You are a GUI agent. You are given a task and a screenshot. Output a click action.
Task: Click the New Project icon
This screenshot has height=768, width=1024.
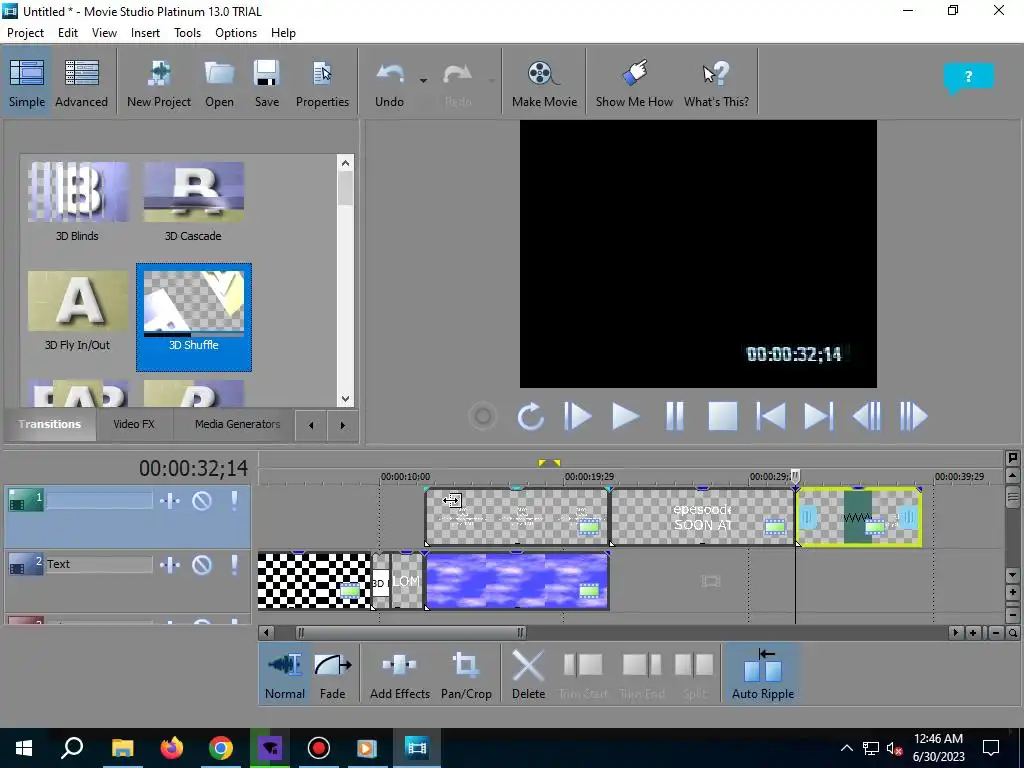coord(159,82)
